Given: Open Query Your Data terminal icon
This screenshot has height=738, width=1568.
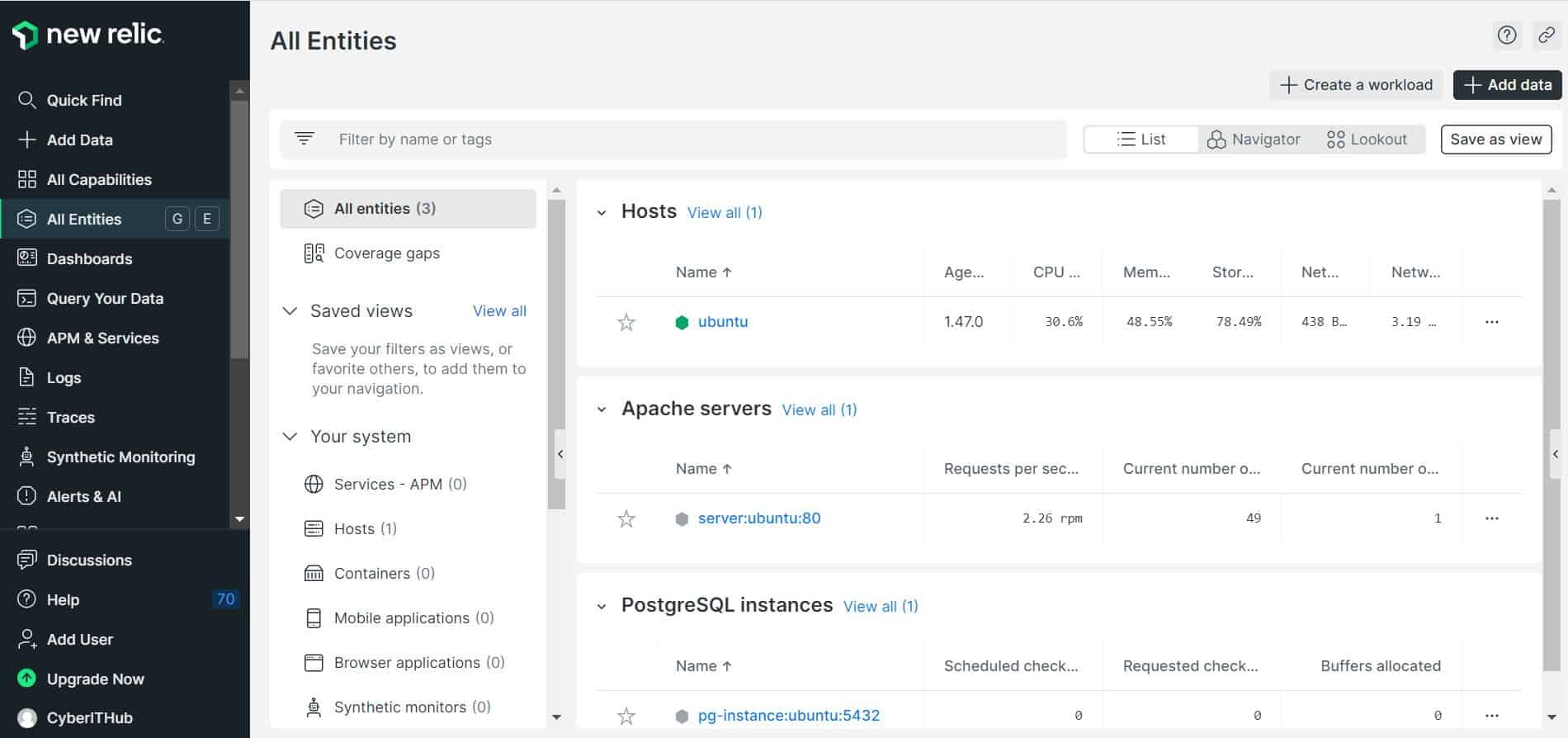Looking at the screenshot, I should pyautogui.click(x=26, y=298).
